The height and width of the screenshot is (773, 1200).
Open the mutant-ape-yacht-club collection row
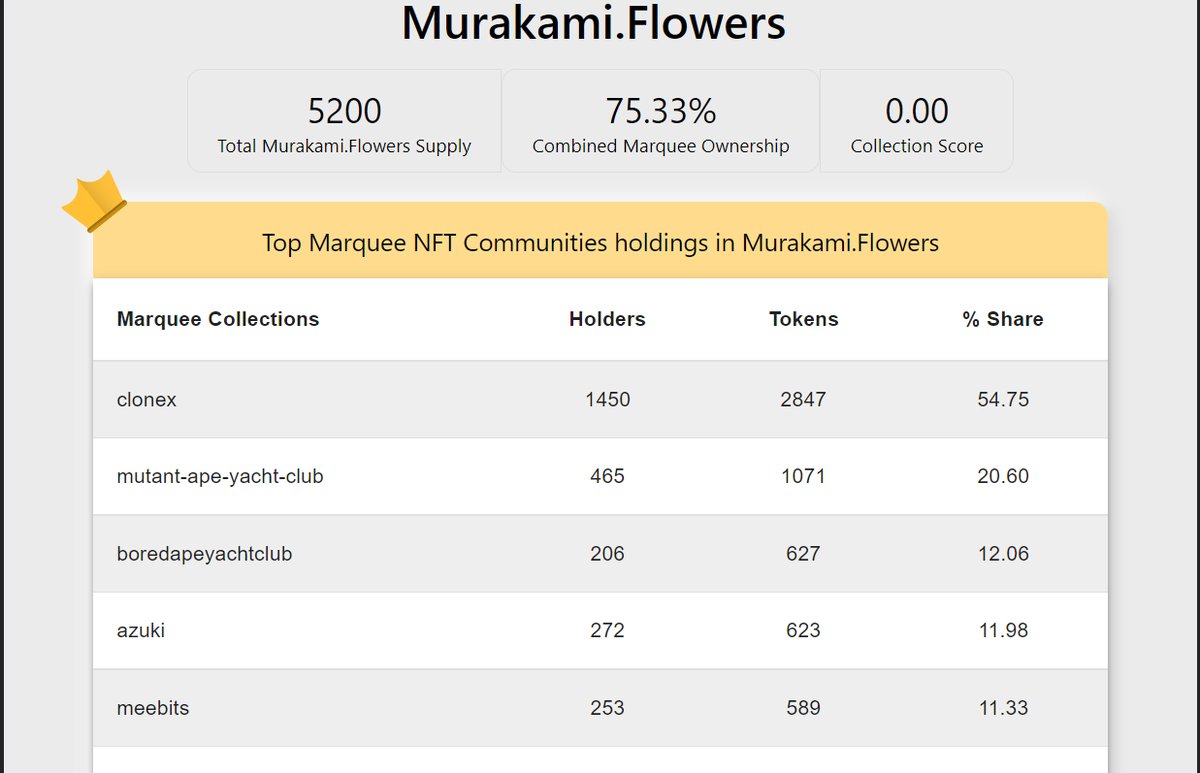click(600, 476)
